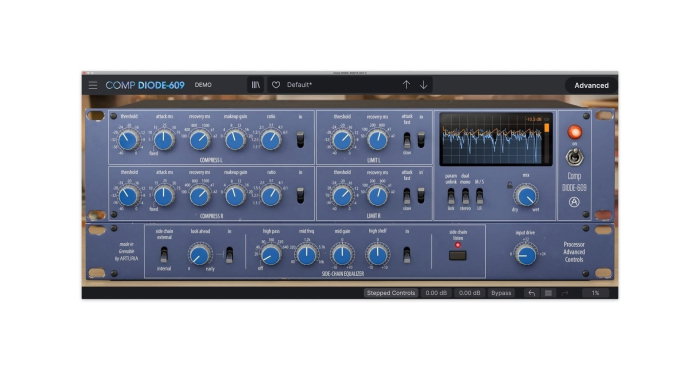Click the 1% CPU meter readout

[596, 293]
